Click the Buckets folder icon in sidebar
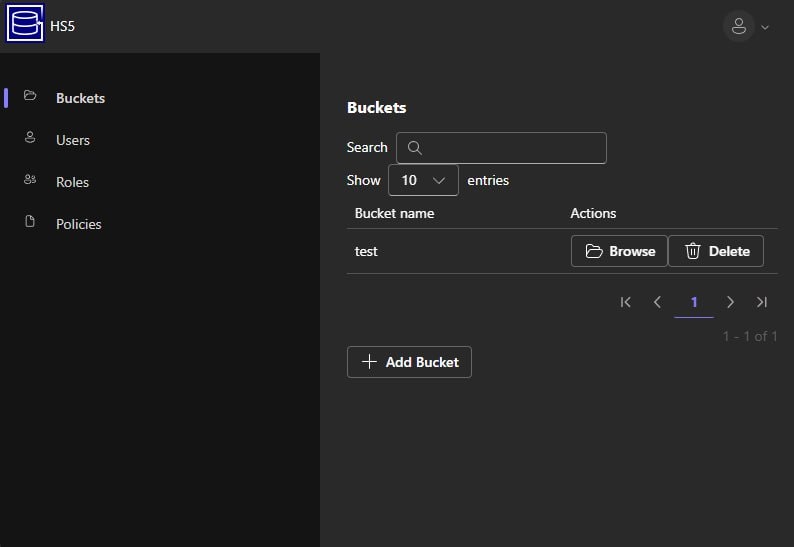This screenshot has height=547, width=794. 30,95
